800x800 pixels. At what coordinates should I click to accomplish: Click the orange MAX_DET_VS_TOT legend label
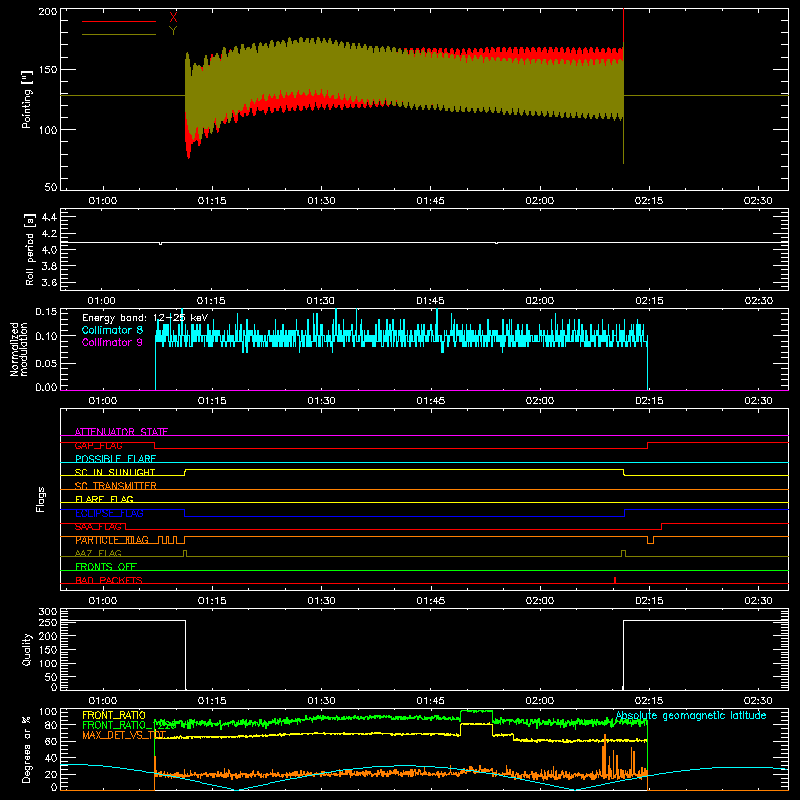124,735
